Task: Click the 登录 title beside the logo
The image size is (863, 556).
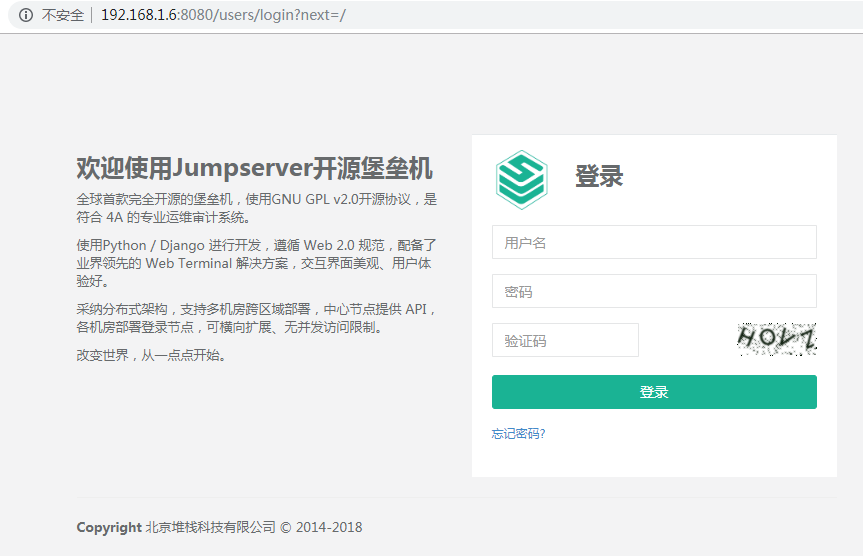Action: (x=599, y=176)
